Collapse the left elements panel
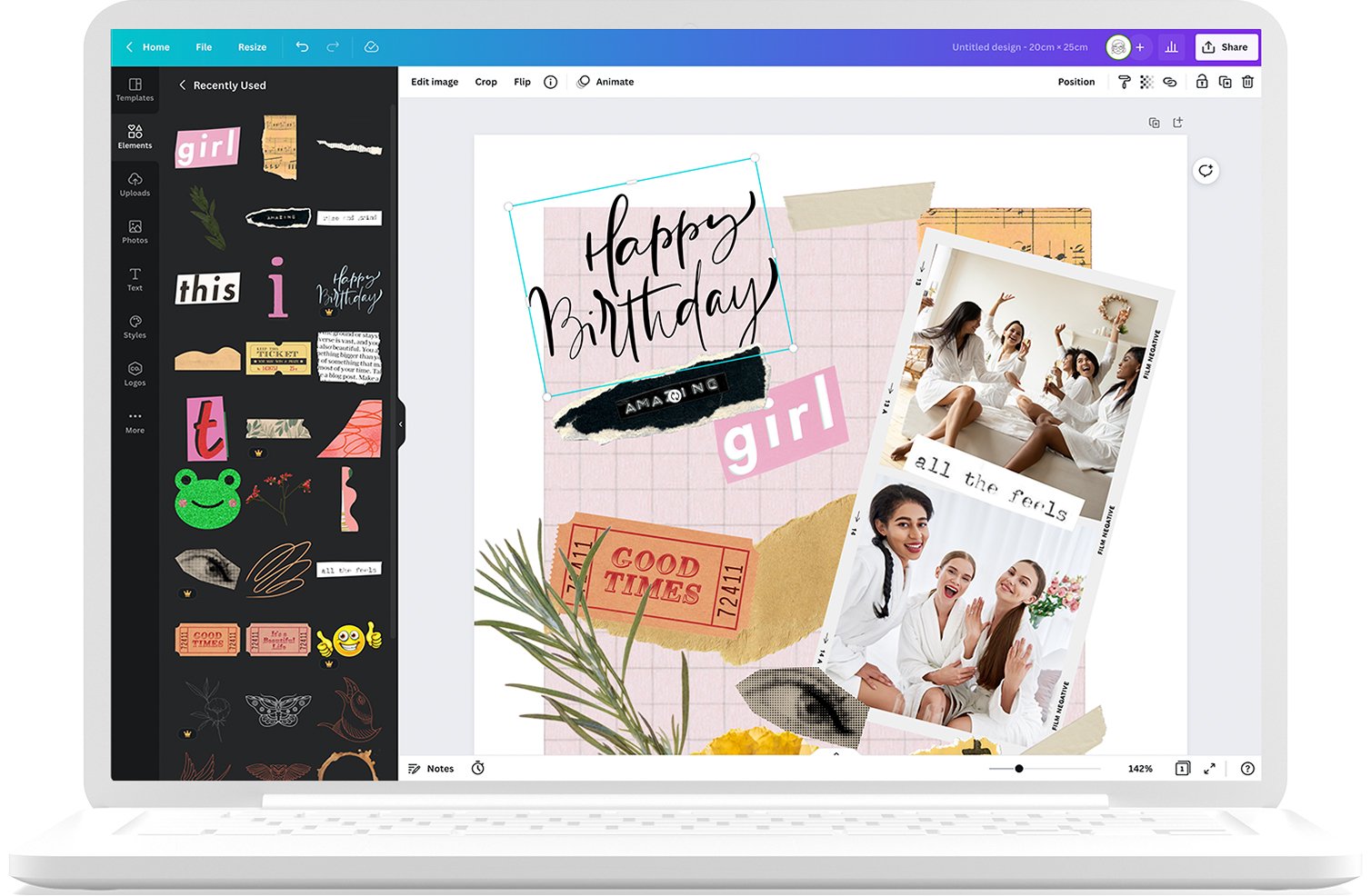 pos(400,423)
